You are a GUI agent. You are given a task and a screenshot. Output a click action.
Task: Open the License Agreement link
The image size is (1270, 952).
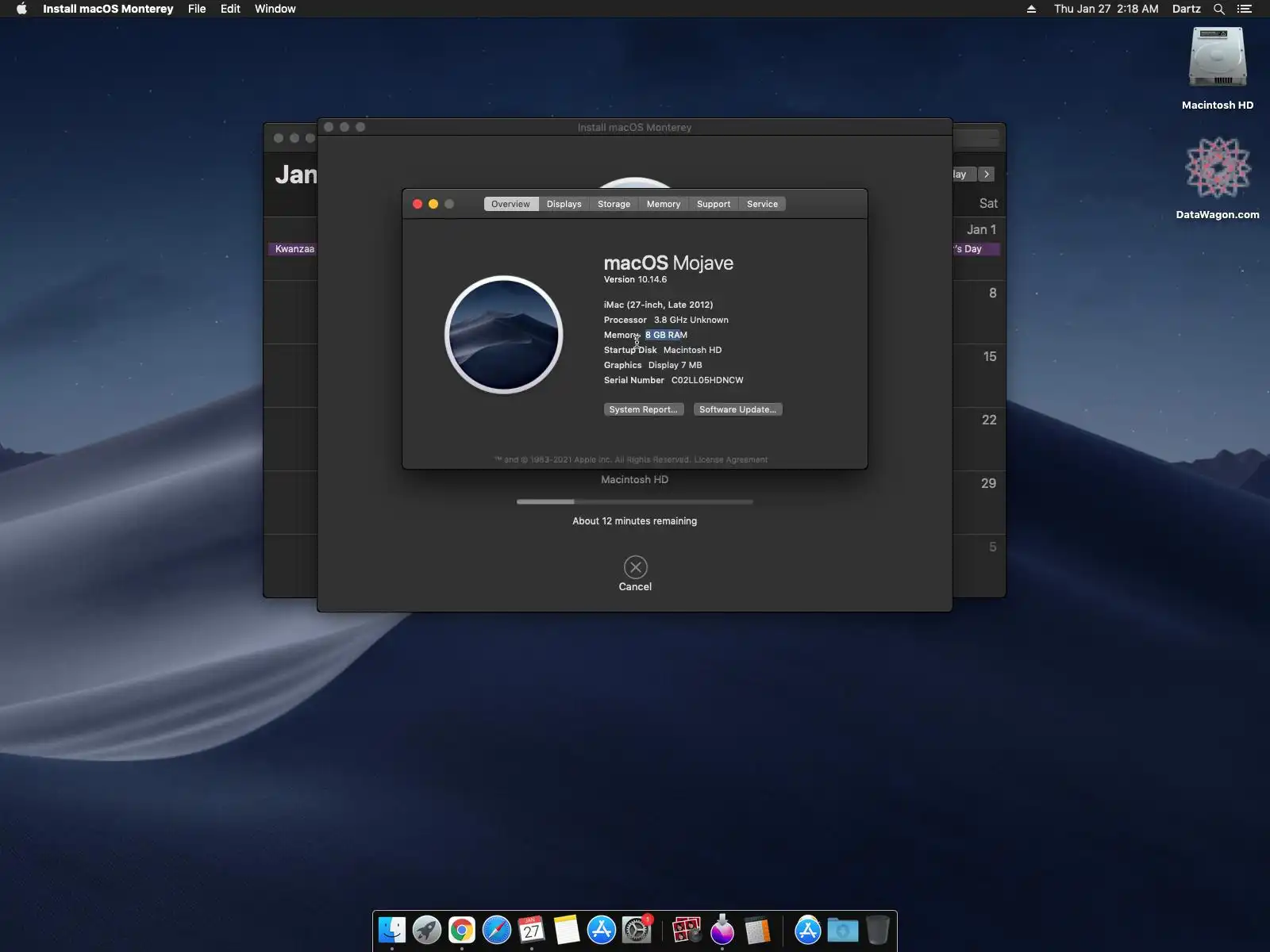click(731, 460)
